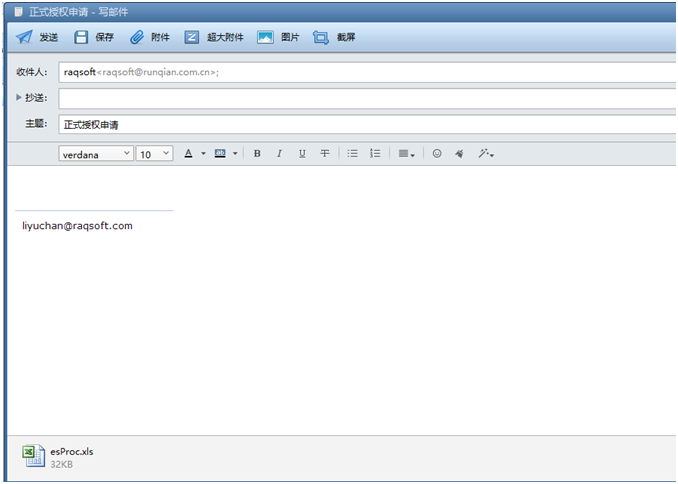Click the 32KB attachment size text
The height and width of the screenshot is (484, 678).
(61, 465)
